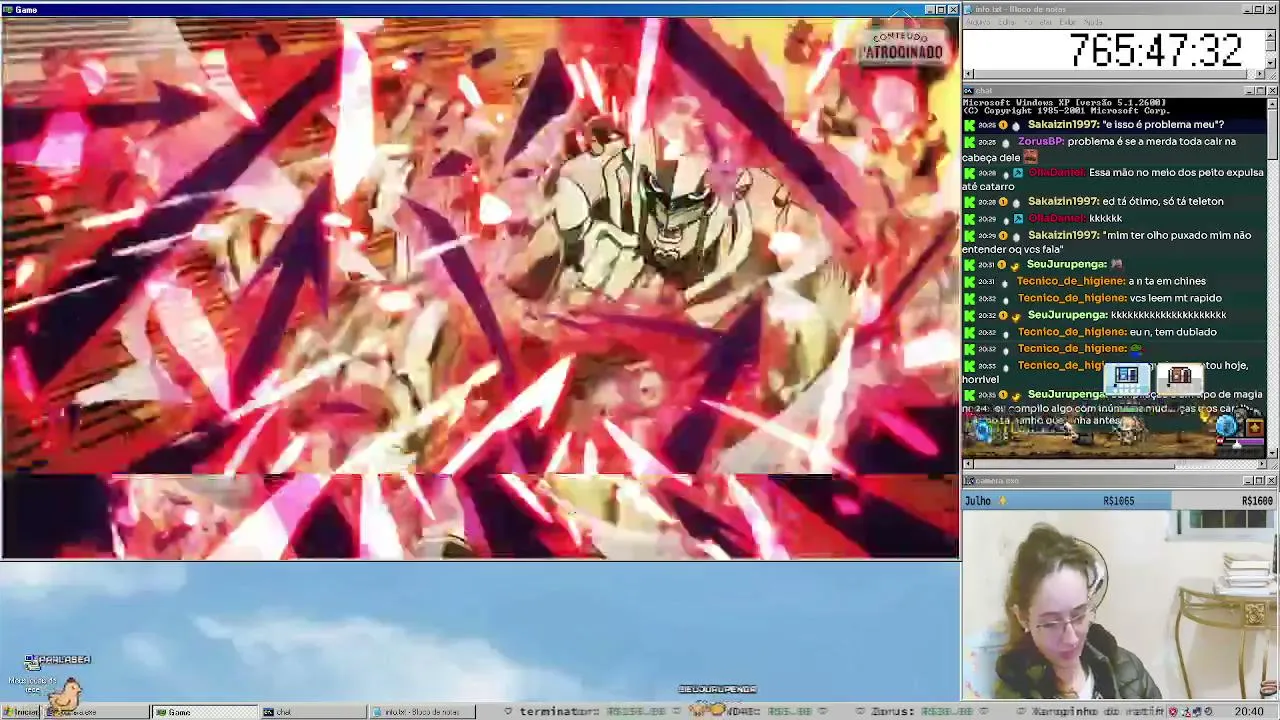Click the scroll right arrow in Notepad

(x=1260, y=75)
